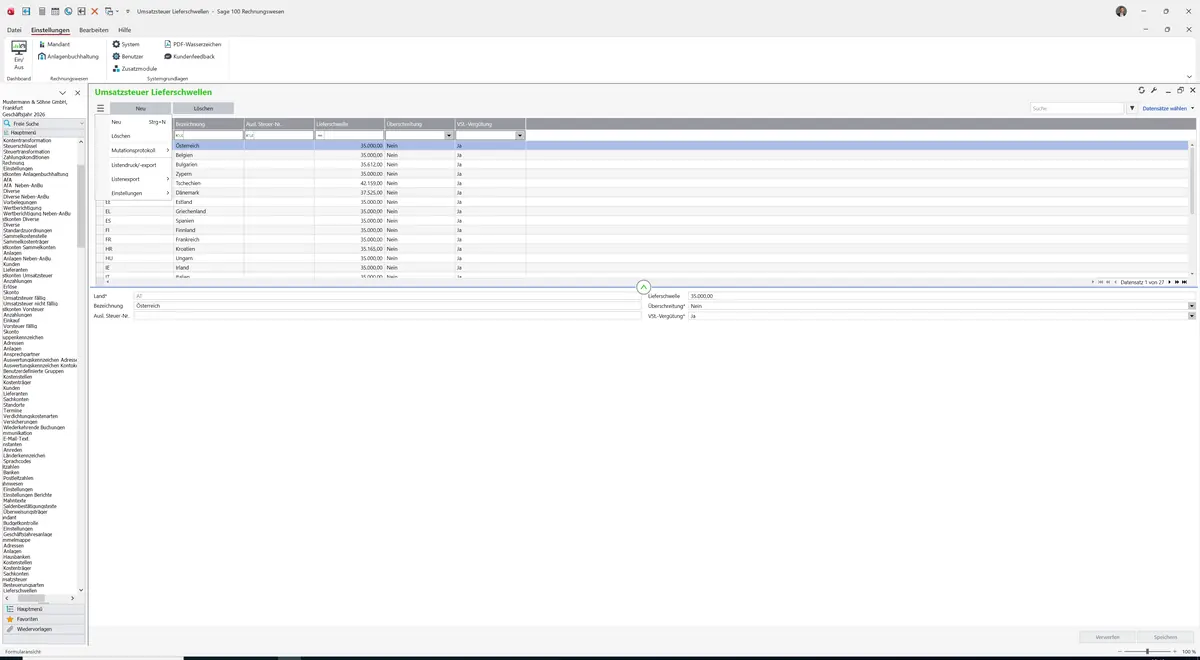The height and width of the screenshot is (660, 1200).
Task: Click the filter funnel icon next to Suche
Action: pos(1132,108)
